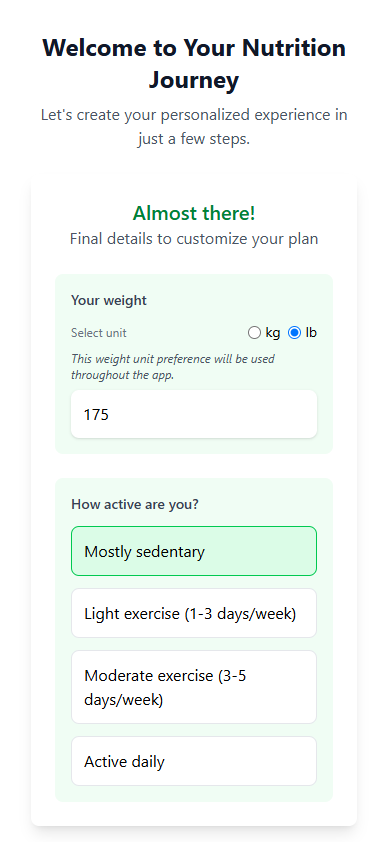The image size is (388, 842).
Task: Click the 'Welcome to Your Nutrition Journey' title
Action: [194, 64]
